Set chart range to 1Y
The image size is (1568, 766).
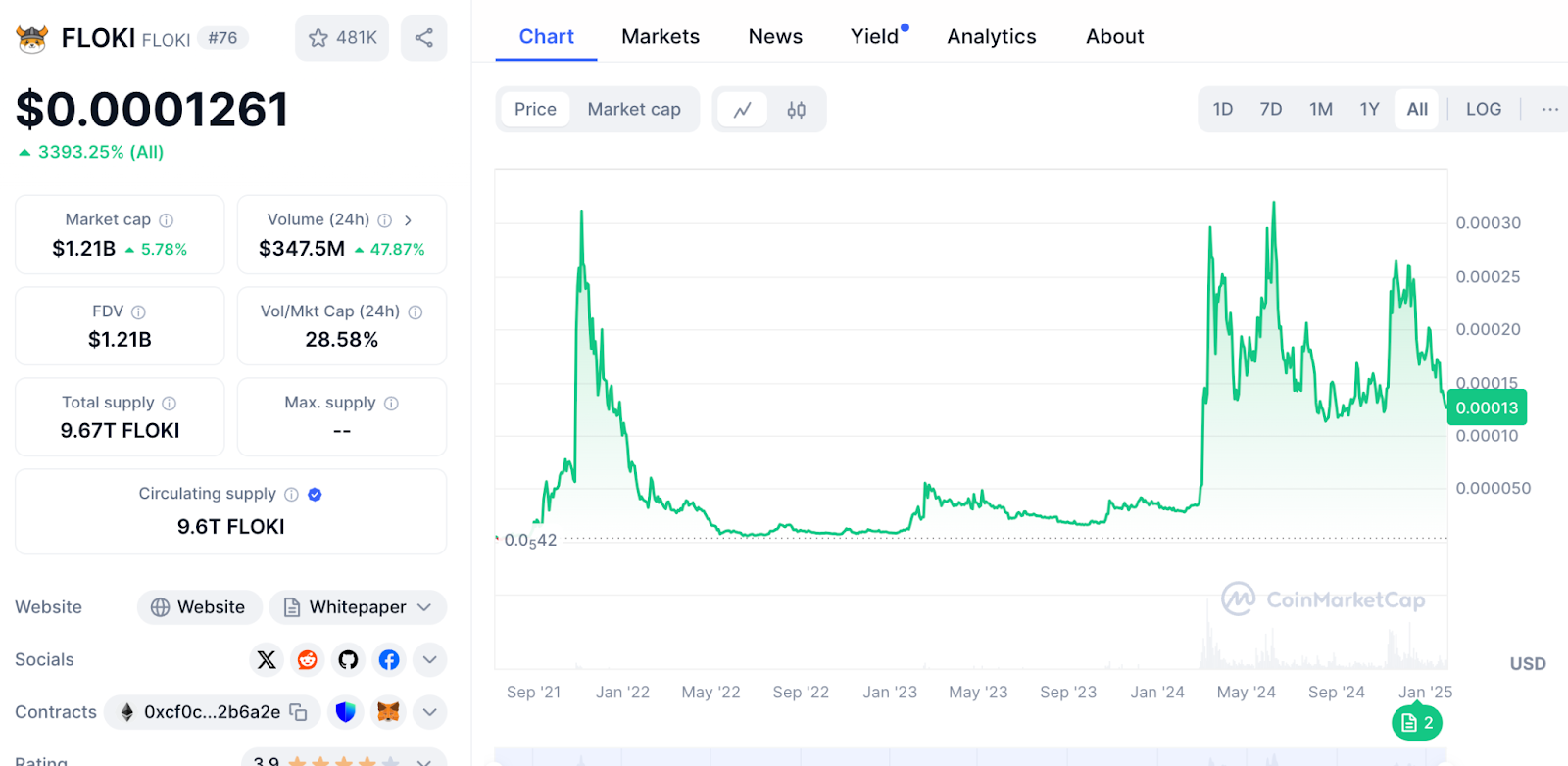click(x=1370, y=109)
